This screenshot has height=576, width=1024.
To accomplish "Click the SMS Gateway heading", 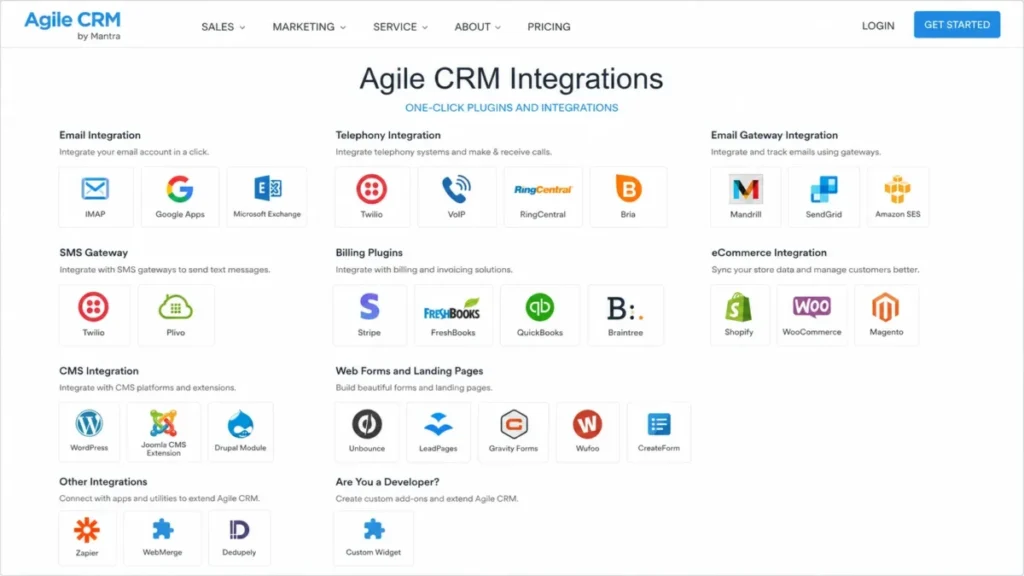I will coord(93,253).
